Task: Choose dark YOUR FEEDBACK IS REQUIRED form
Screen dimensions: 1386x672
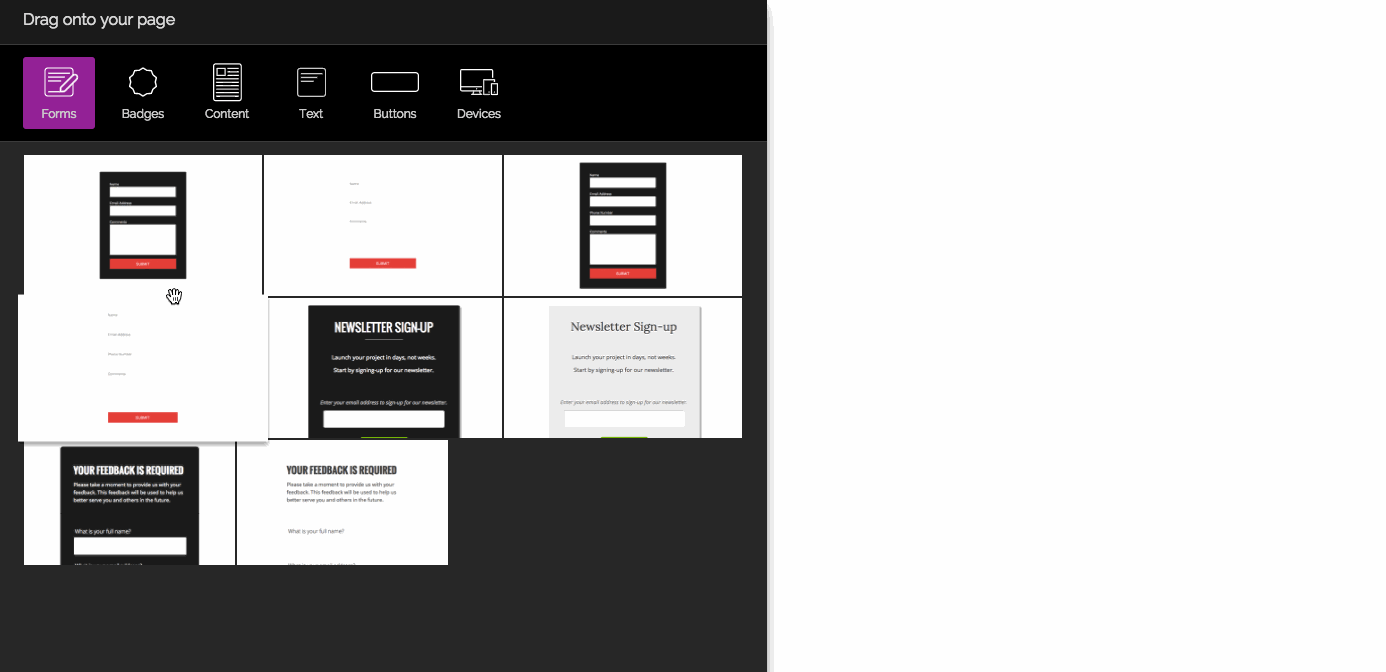Action: click(130, 503)
